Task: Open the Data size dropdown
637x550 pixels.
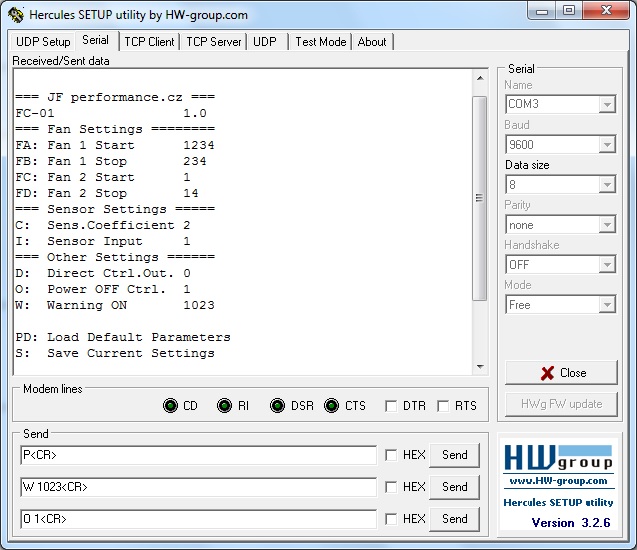Action: [x=606, y=185]
